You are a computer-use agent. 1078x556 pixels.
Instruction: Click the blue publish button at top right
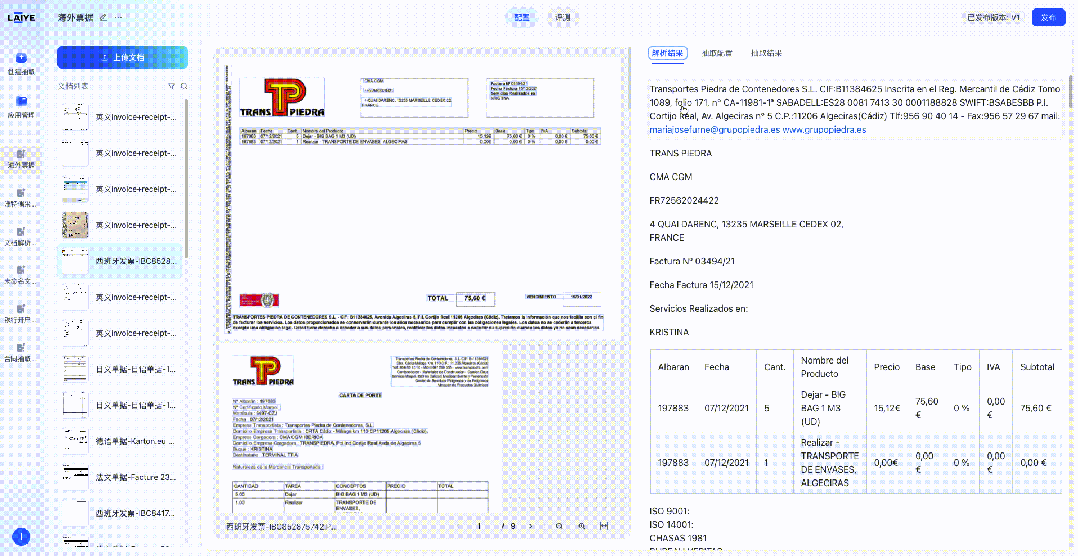pos(1047,18)
